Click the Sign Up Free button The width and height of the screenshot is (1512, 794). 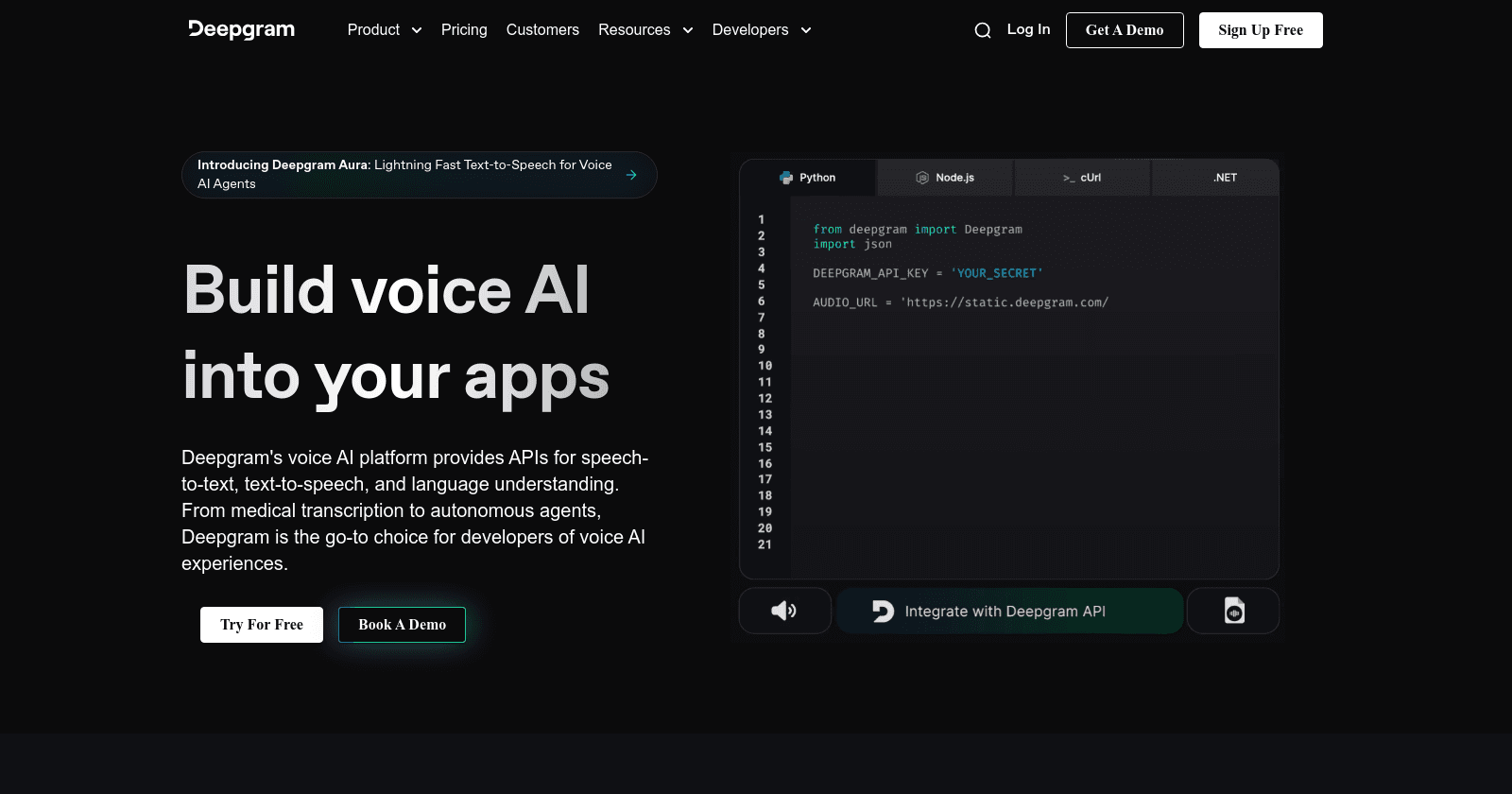pyautogui.click(x=1261, y=30)
